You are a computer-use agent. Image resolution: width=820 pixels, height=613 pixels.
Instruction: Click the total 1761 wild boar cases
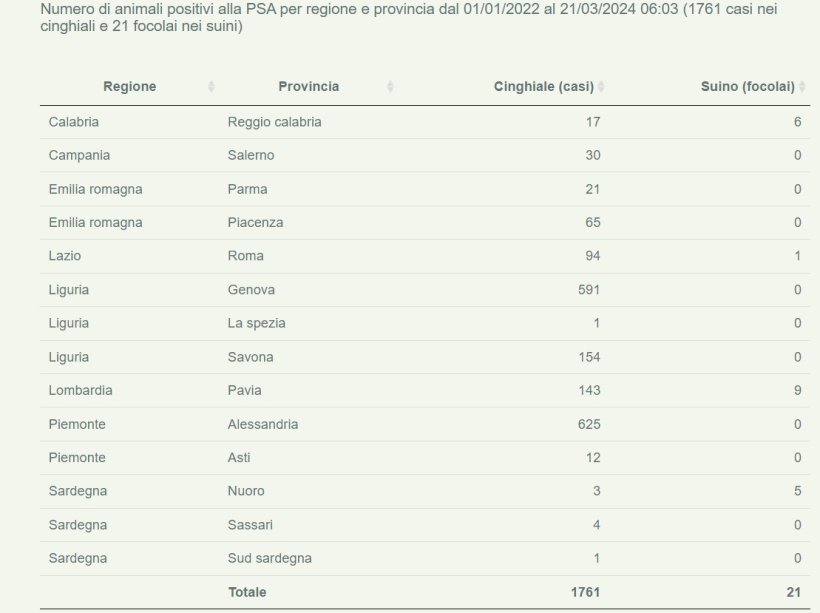pos(585,592)
